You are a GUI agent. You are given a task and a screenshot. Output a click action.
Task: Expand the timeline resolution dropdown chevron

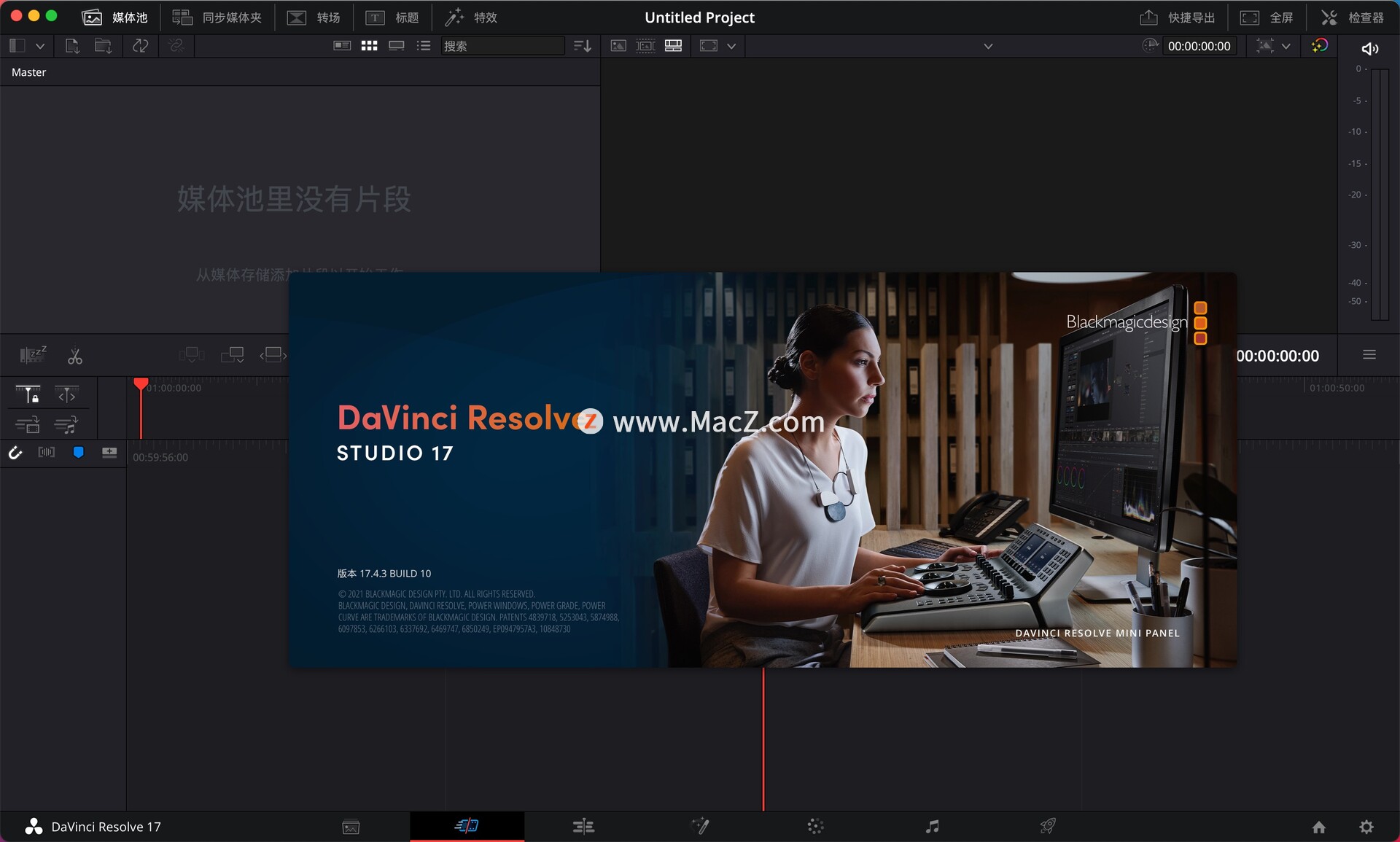[731, 46]
